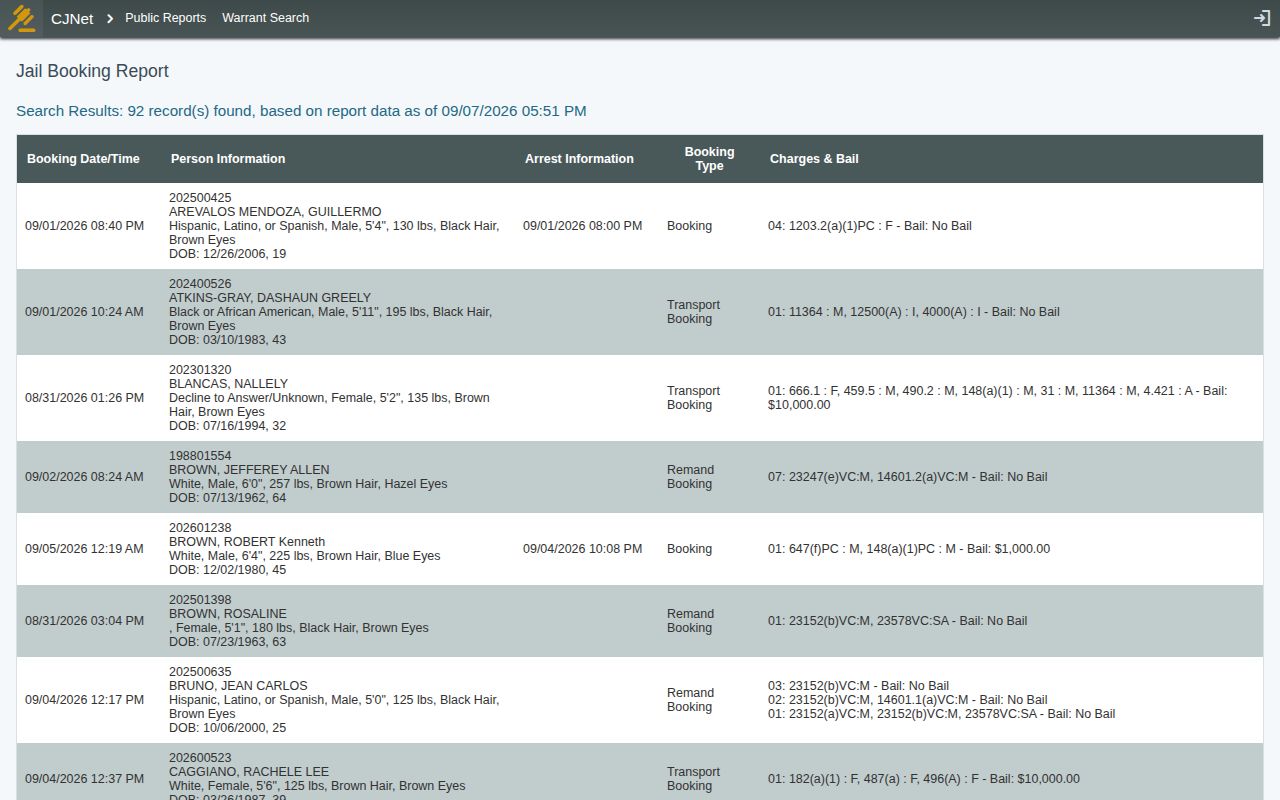
Task: Click charge 1203.2(a)(1)PC No Bail text
Action: (870, 226)
